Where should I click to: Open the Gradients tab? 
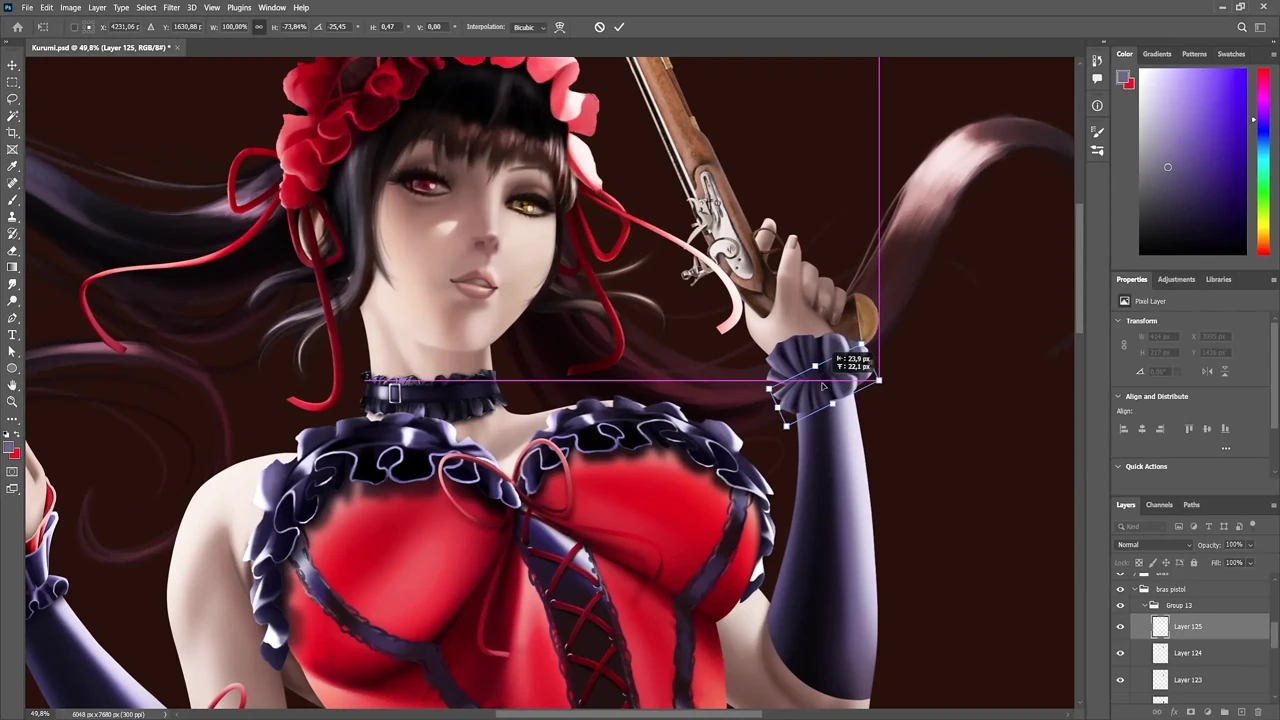pos(1157,54)
